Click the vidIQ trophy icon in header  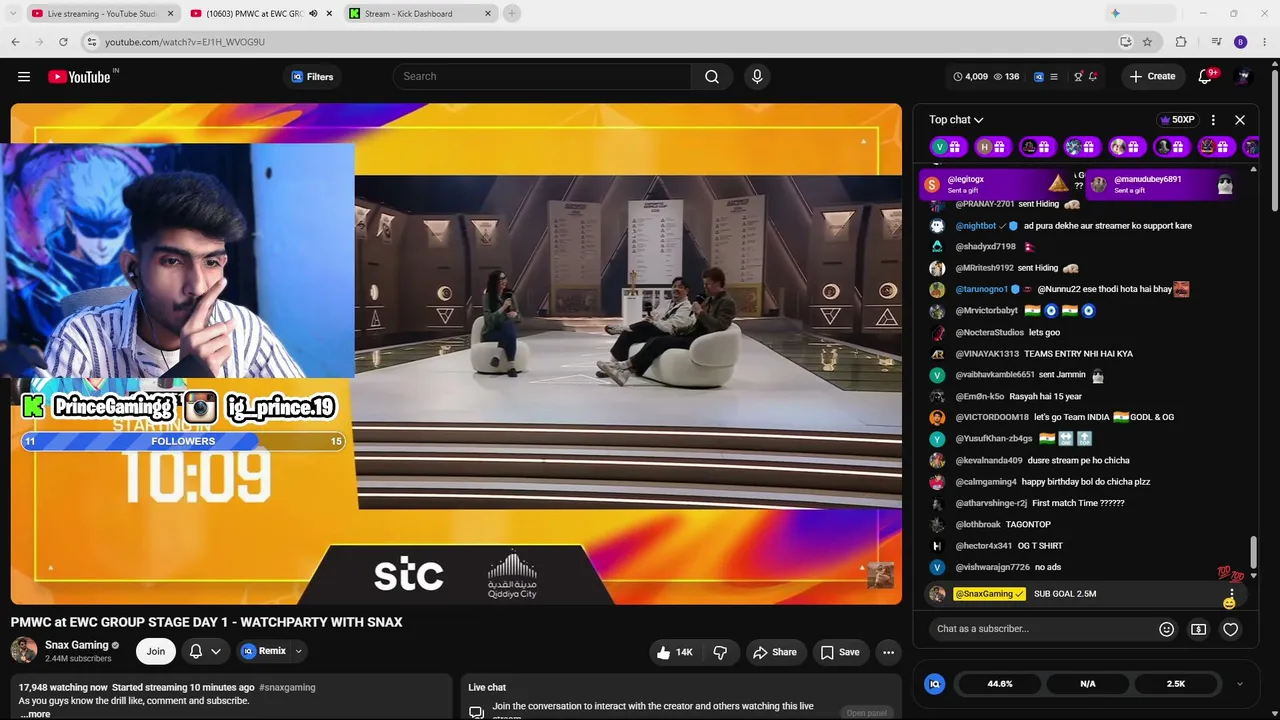click(x=1078, y=77)
